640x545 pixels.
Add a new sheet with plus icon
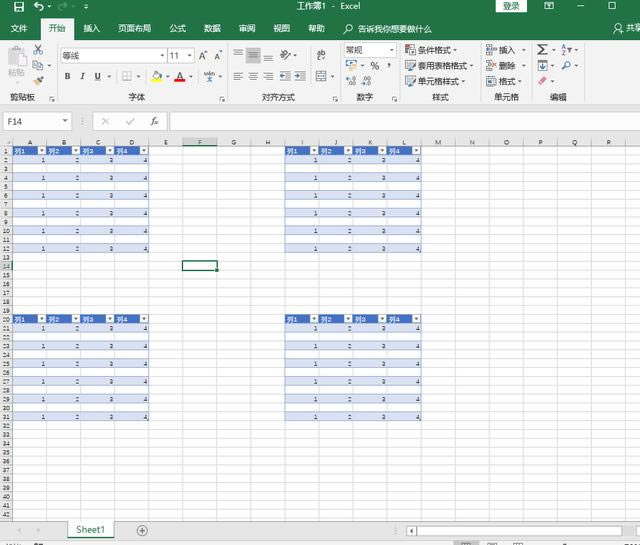[x=142, y=530]
